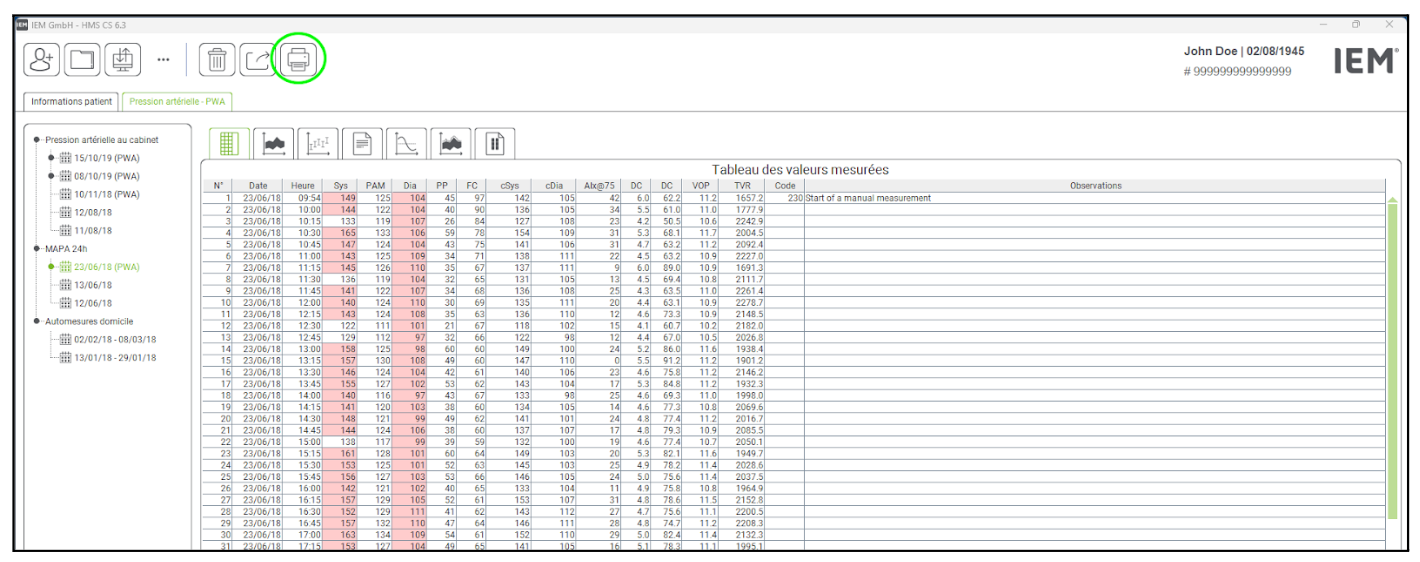Click the device data import icon
The width and height of the screenshot is (1420, 562).
(x=123, y=60)
